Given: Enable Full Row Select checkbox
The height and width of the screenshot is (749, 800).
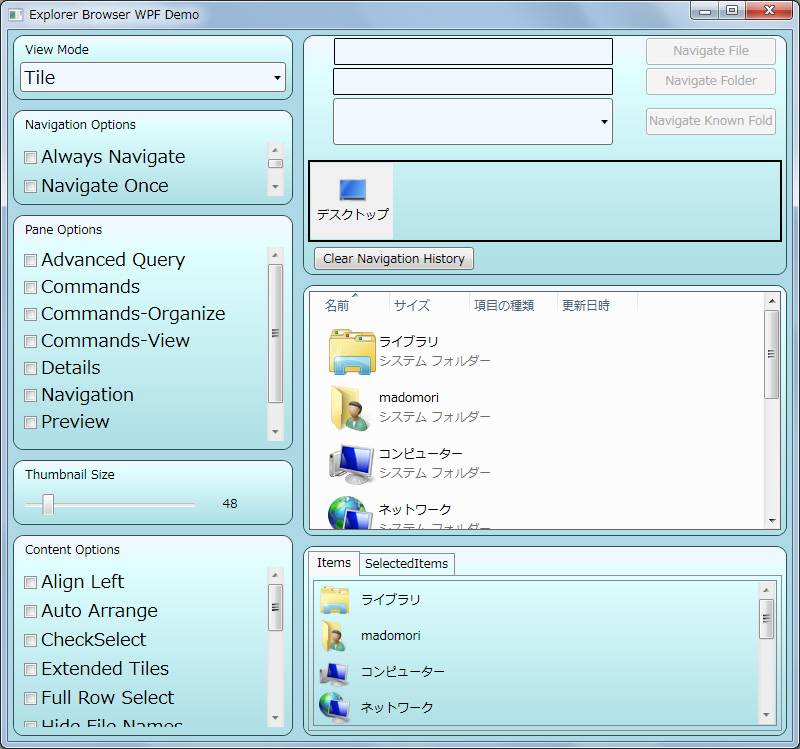Looking at the screenshot, I should [31, 698].
